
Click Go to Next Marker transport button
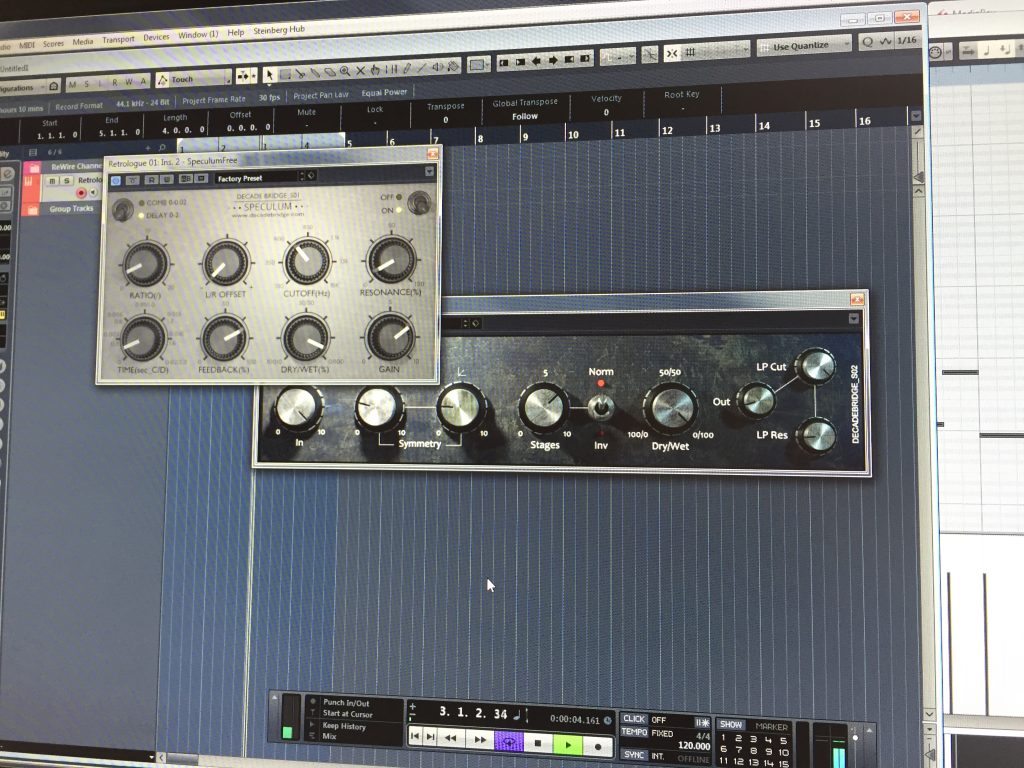click(430, 737)
